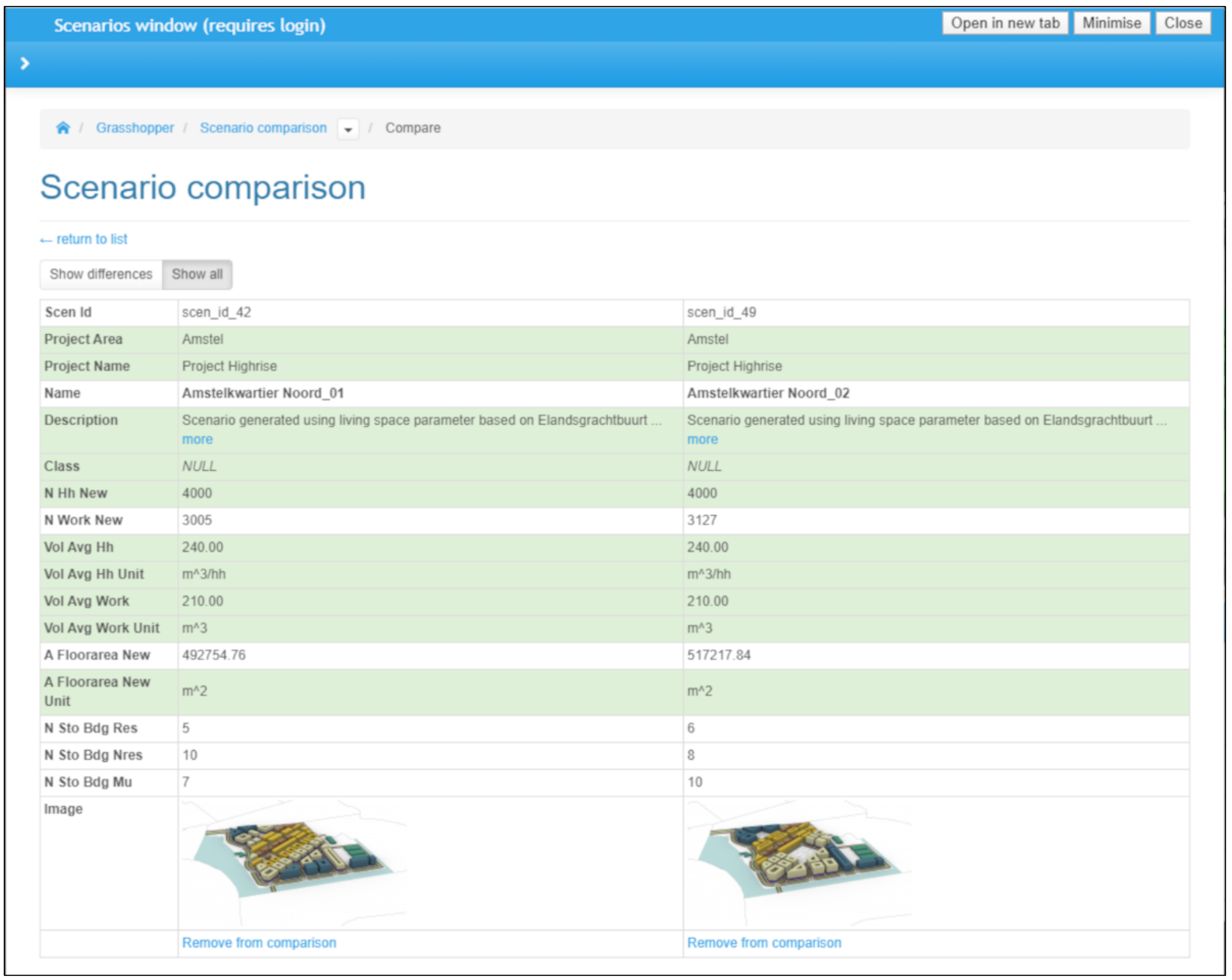Screen dimensions: 1232x980
Task: Remove scen_id_49 from comparison
Action: [x=764, y=943]
